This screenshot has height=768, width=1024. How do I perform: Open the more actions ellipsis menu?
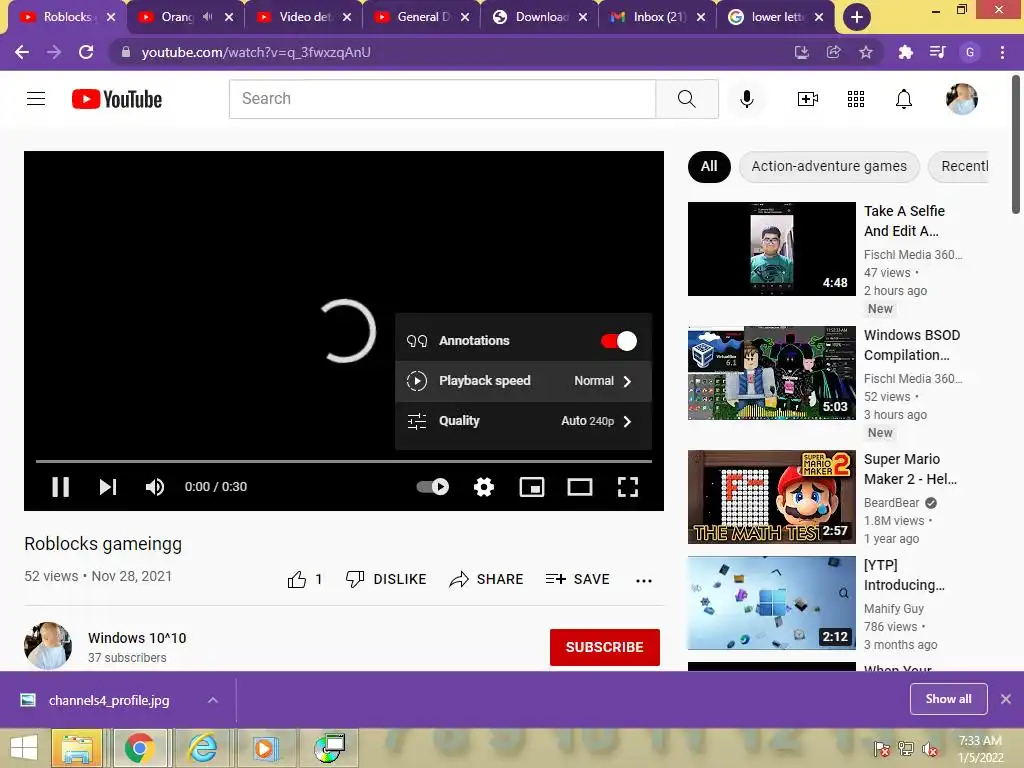(x=644, y=580)
